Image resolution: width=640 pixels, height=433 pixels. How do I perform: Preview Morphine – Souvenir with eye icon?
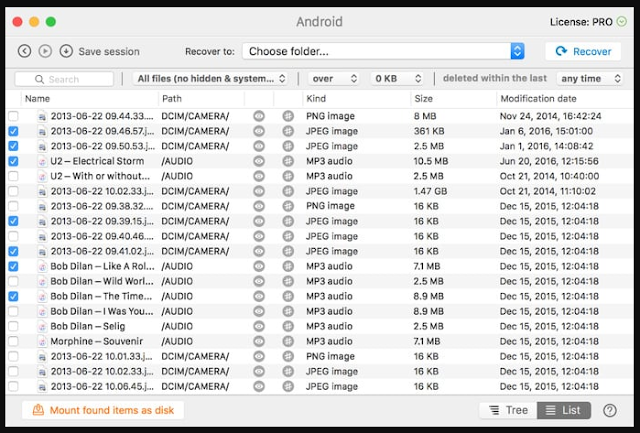[x=259, y=341]
